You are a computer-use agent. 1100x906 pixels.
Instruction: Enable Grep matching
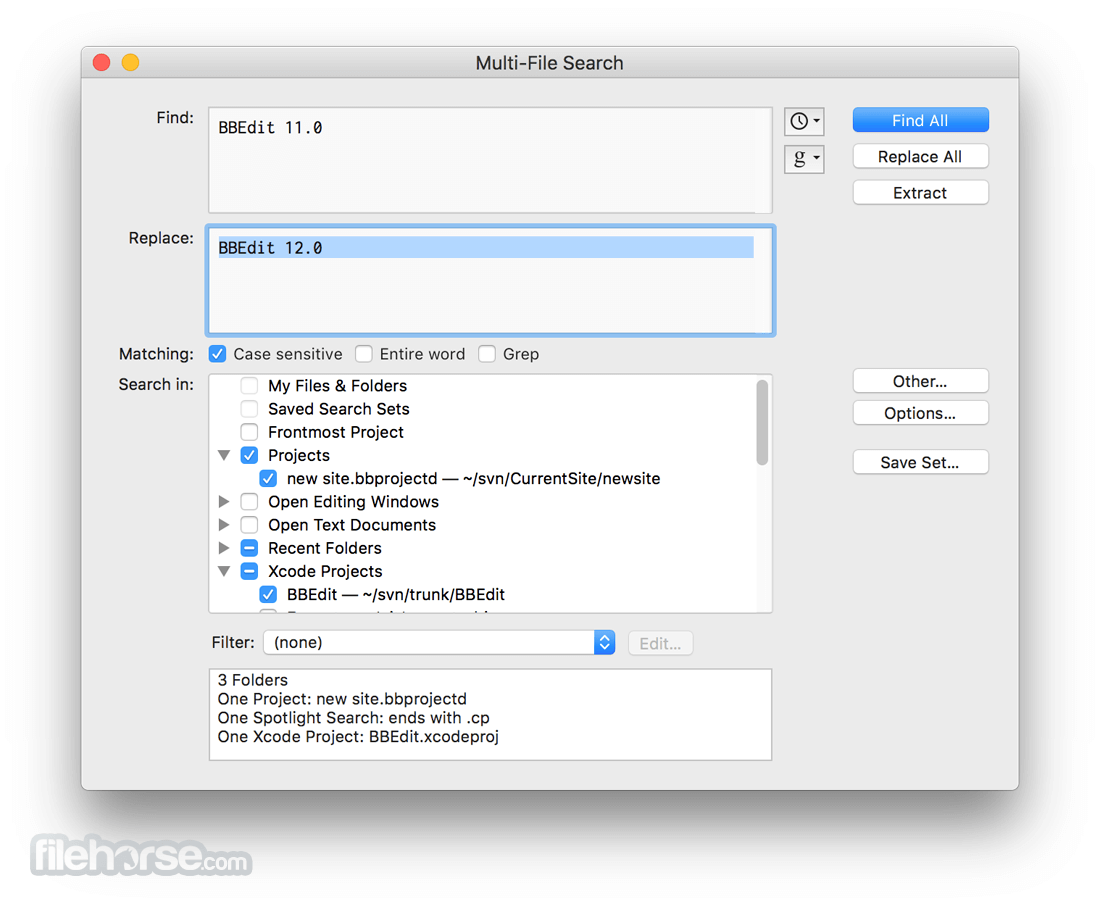click(x=487, y=354)
